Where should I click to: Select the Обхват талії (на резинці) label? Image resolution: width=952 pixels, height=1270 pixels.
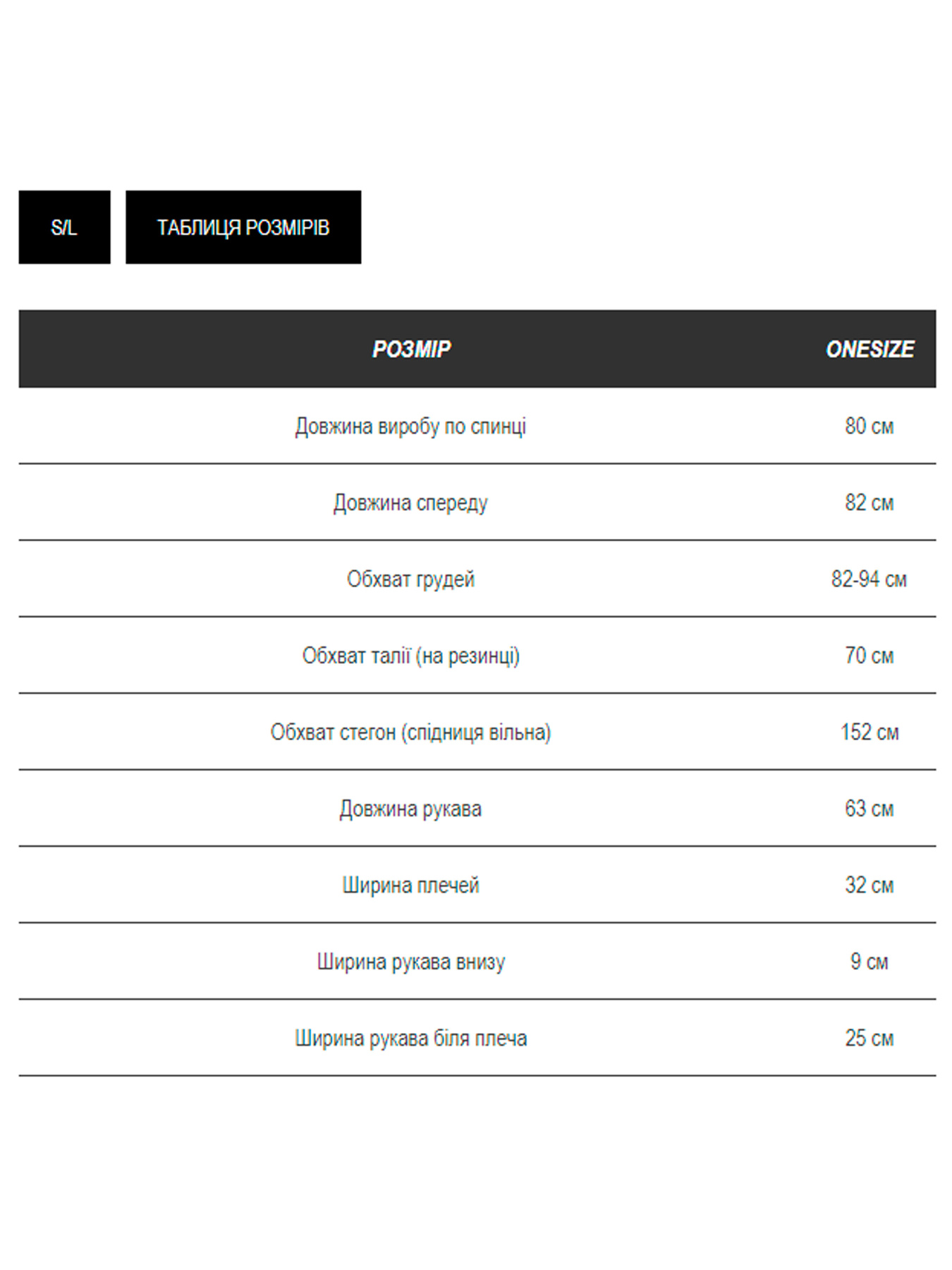pyautogui.click(x=410, y=656)
